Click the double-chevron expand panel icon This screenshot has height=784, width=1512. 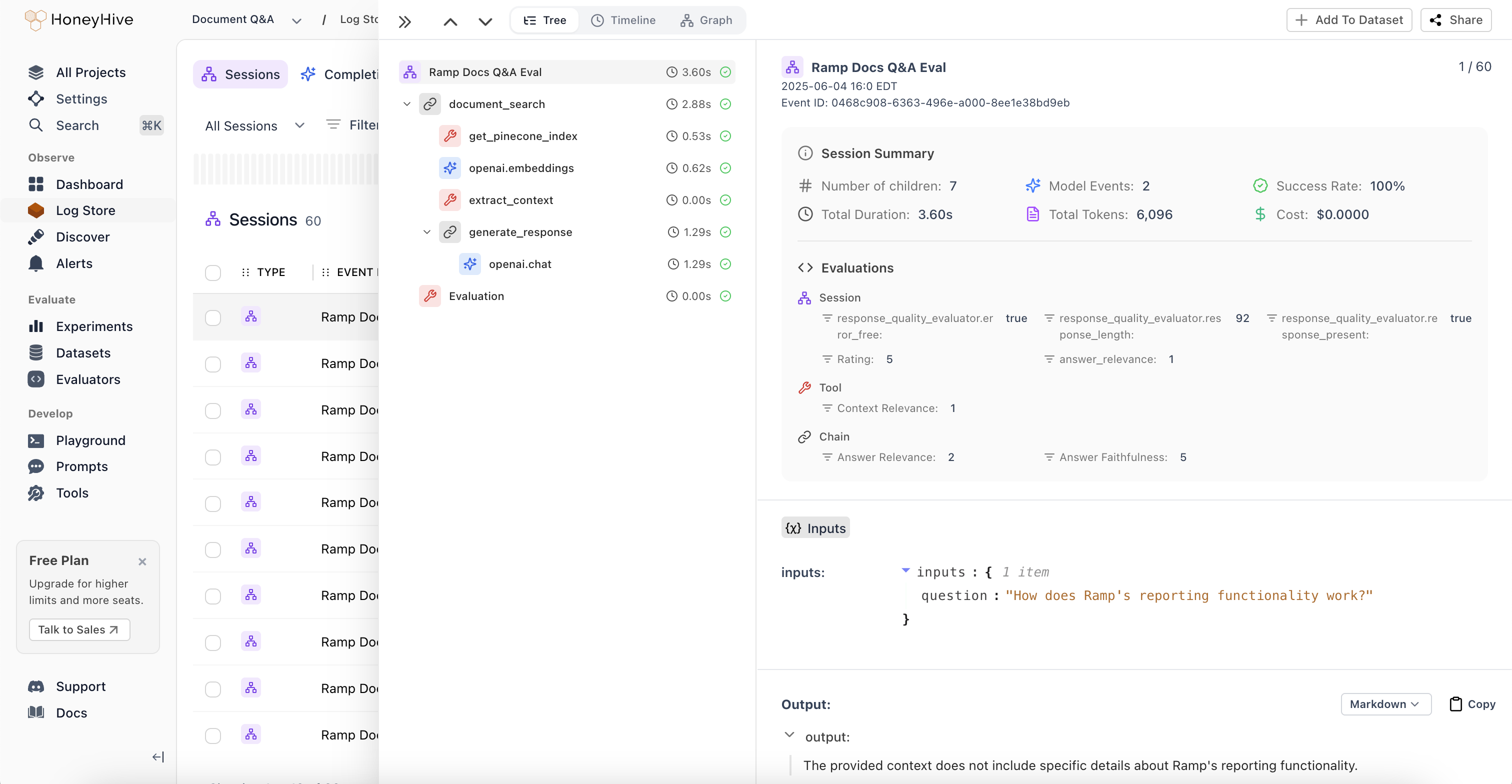point(404,21)
